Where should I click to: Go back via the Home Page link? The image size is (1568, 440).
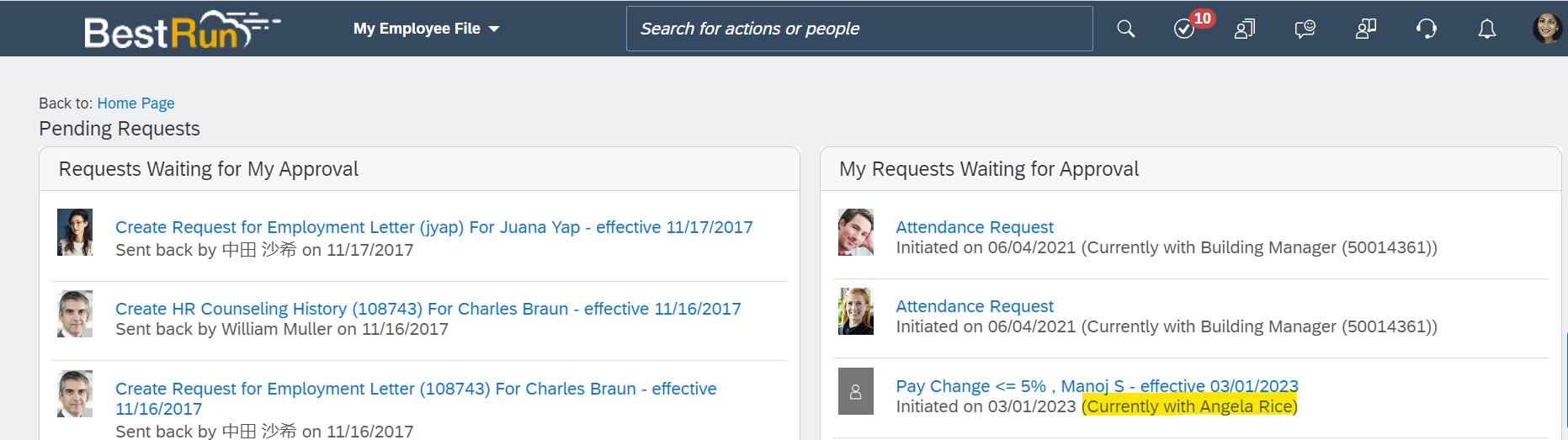(136, 103)
